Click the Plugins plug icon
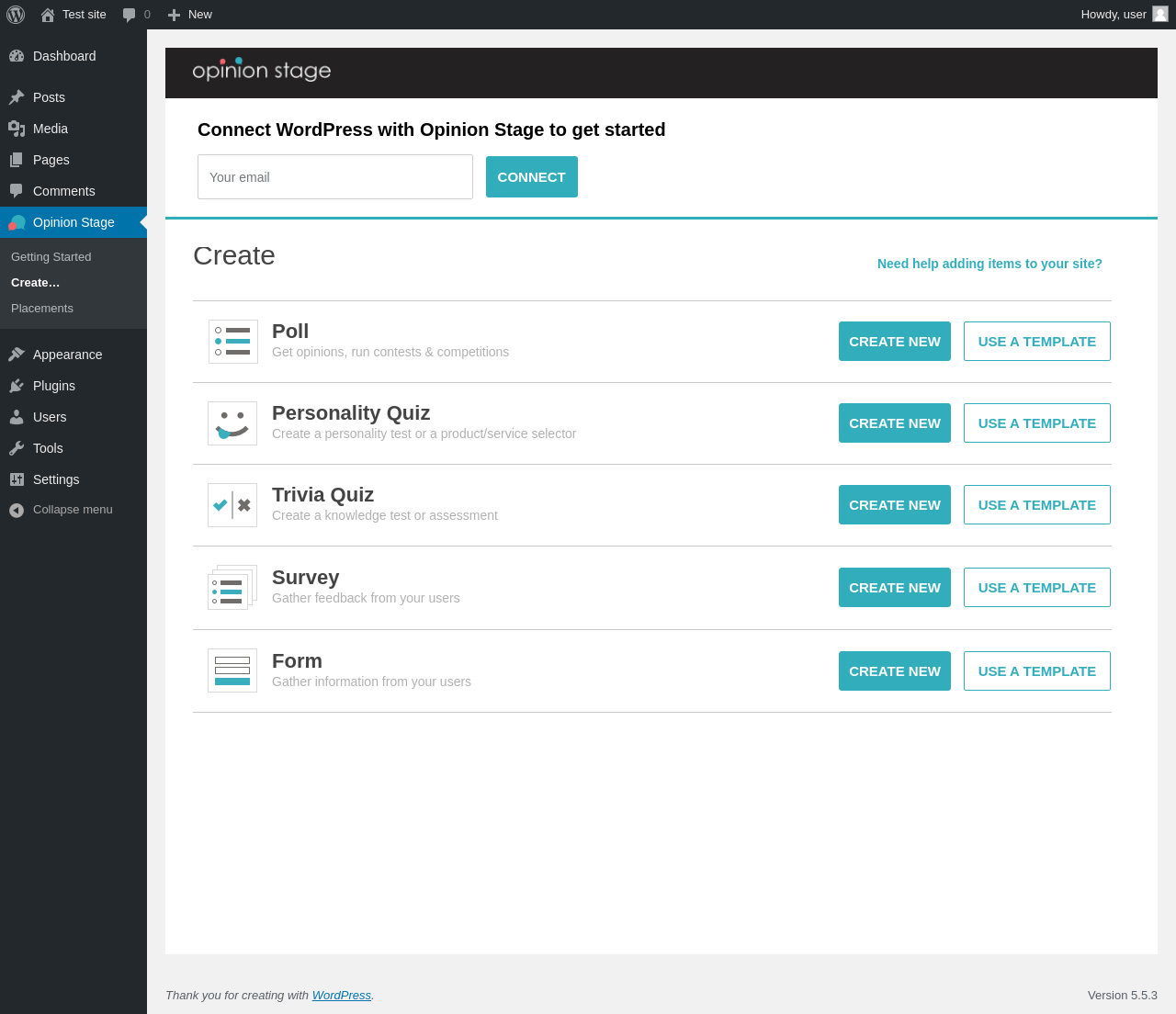 click(17, 386)
